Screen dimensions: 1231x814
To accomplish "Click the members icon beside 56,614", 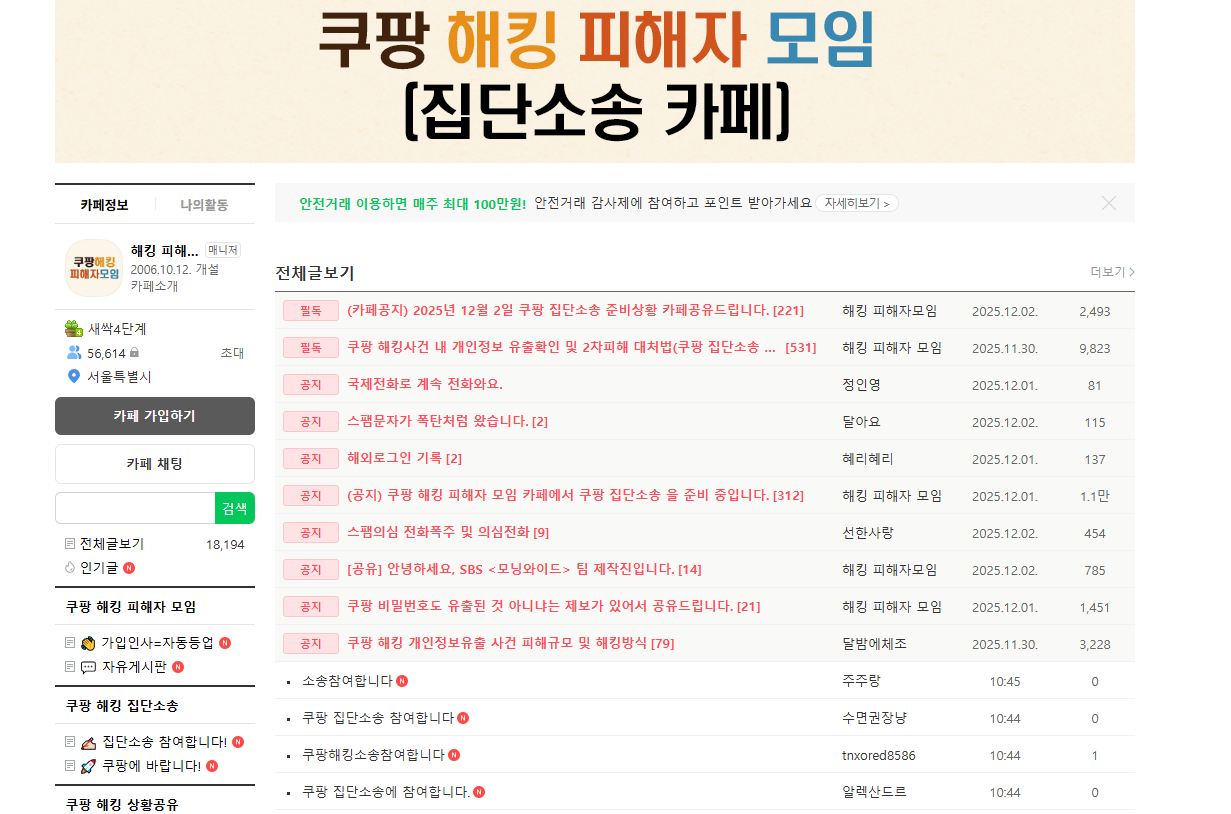I will [74, 353].
